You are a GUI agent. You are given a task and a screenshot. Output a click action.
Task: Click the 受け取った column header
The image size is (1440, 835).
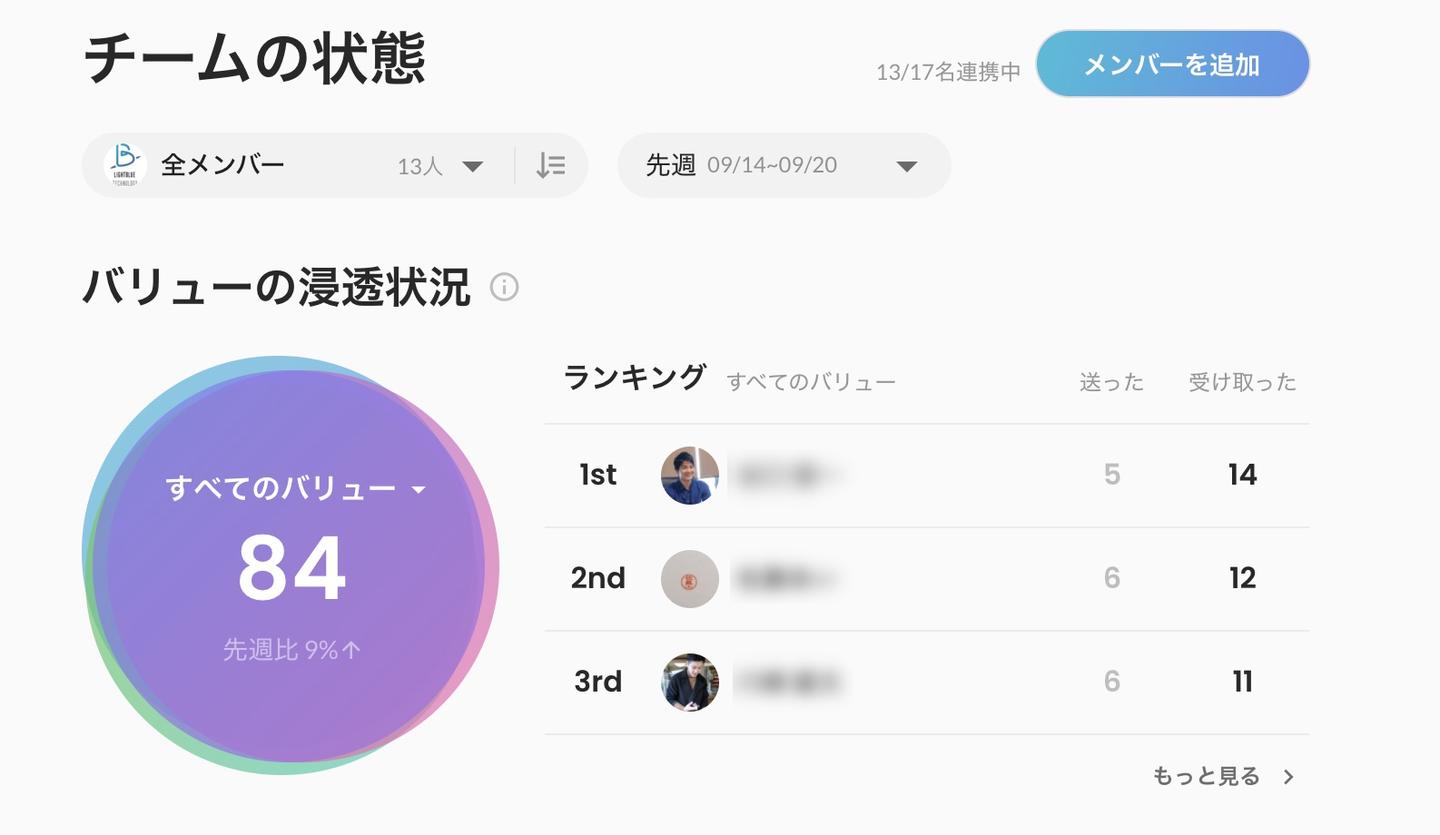pos(1242,382)
